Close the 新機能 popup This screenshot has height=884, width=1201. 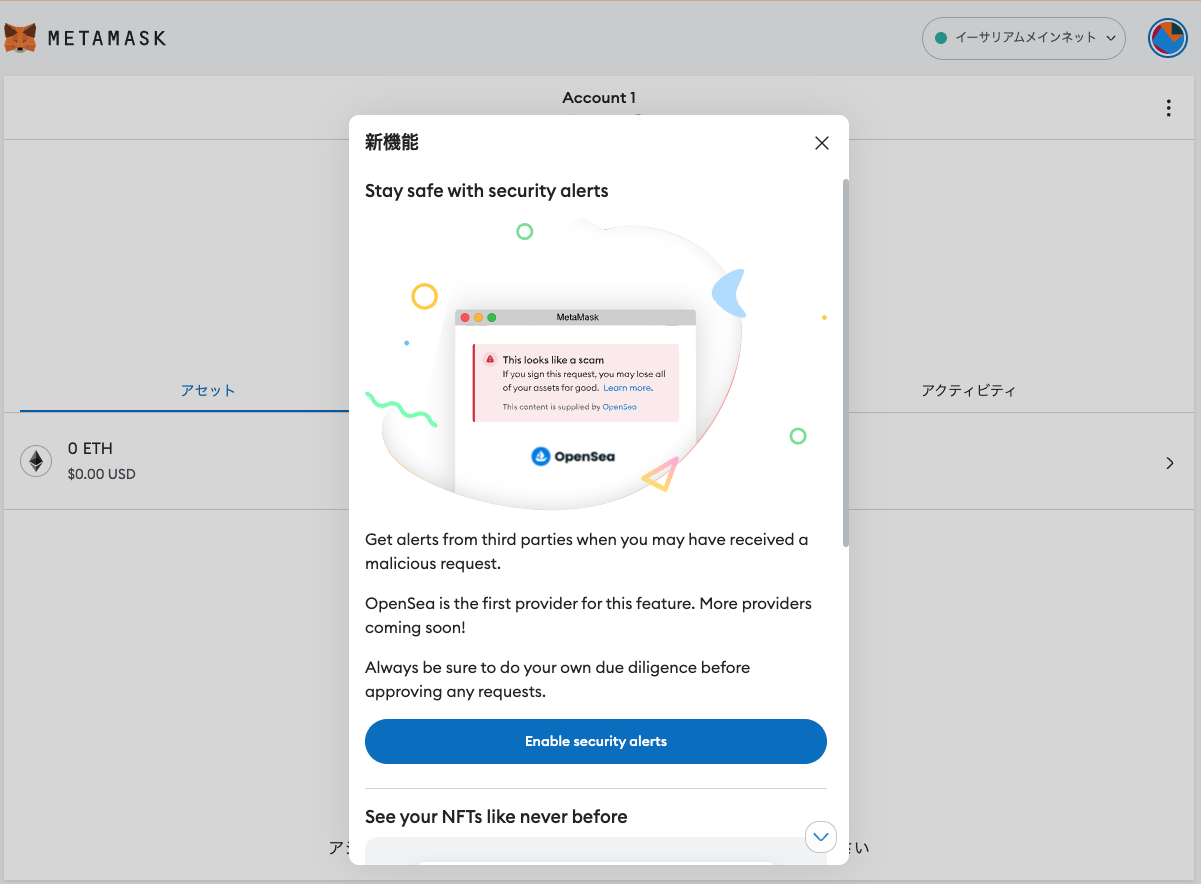point(822,143)
